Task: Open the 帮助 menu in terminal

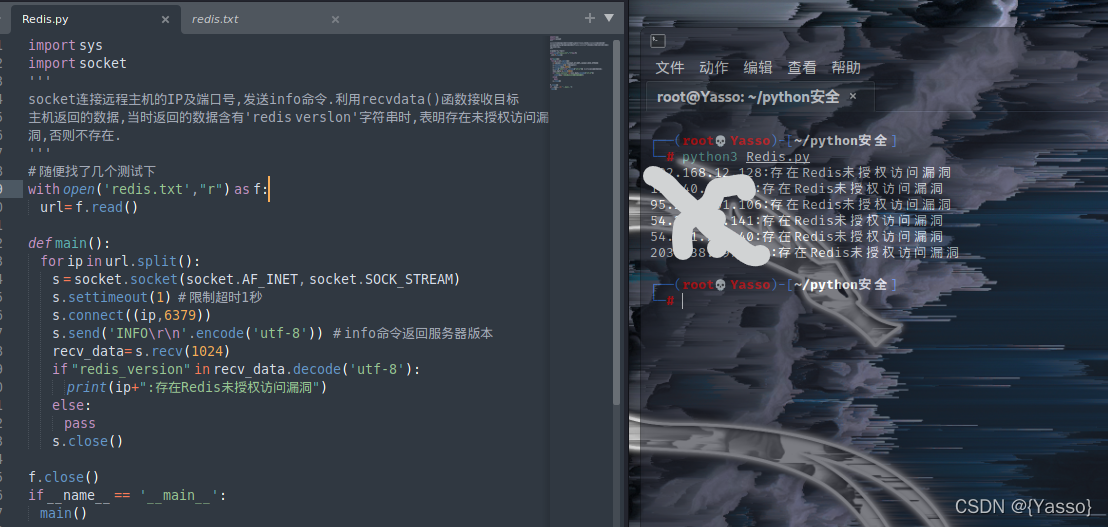Action: [x=846, y=68]
